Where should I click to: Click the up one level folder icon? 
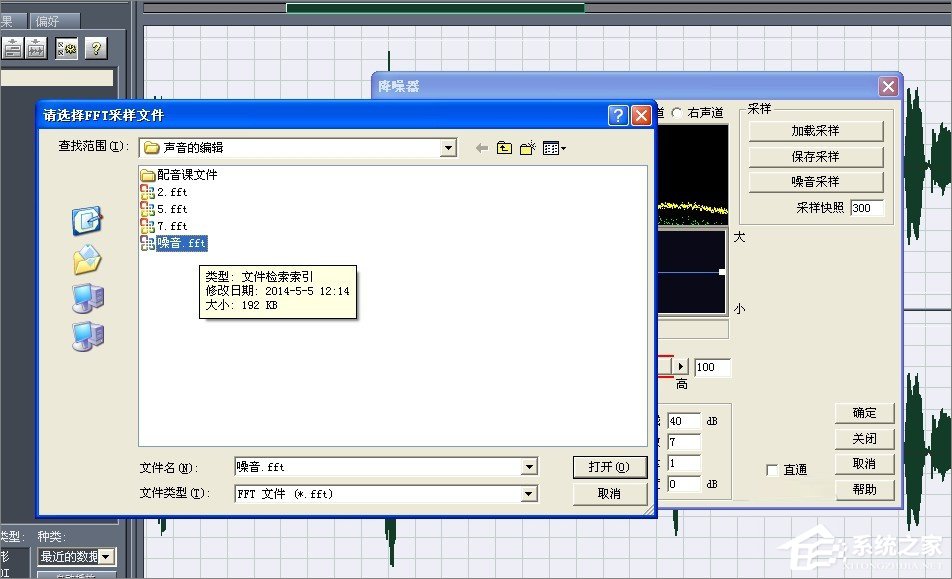(504, 147)
